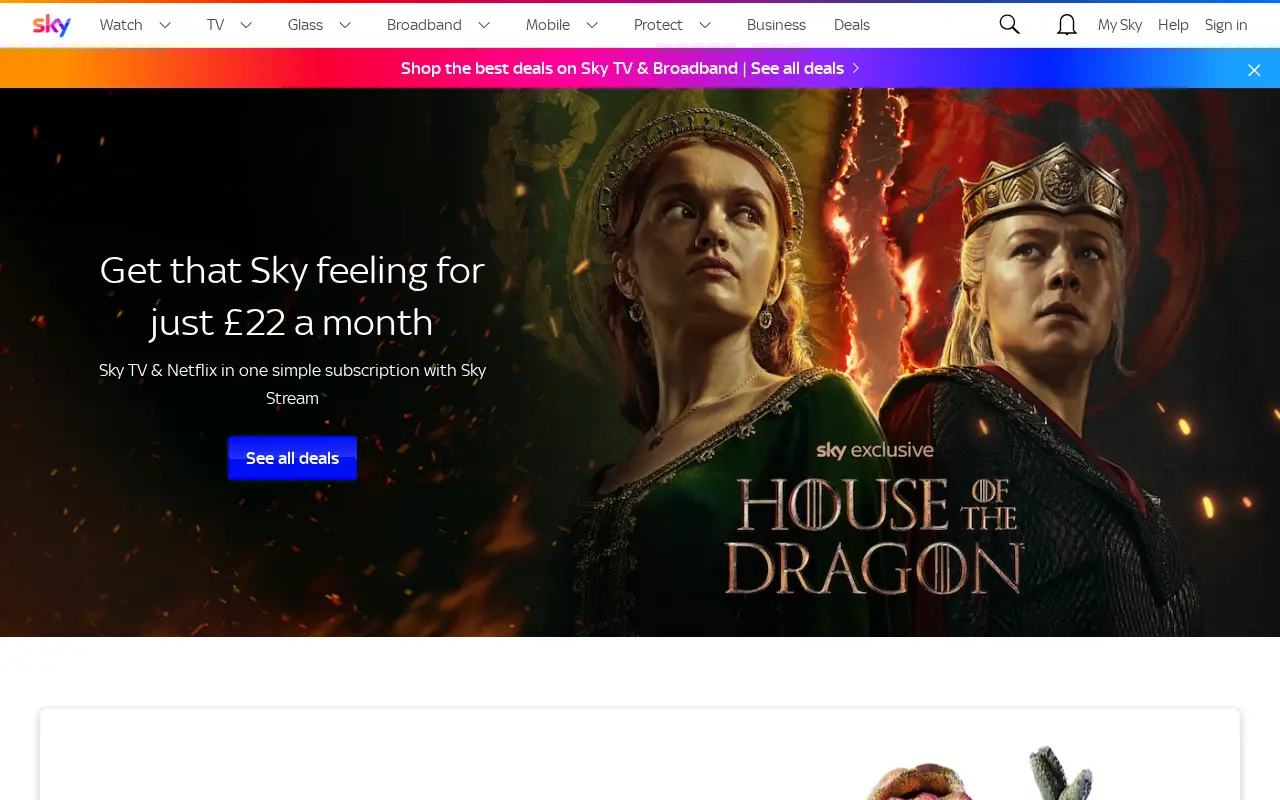Click the House of the Dragon title artwork
Image resolution: width=1280 pixels, height=800 pixels.
(873, 536)
